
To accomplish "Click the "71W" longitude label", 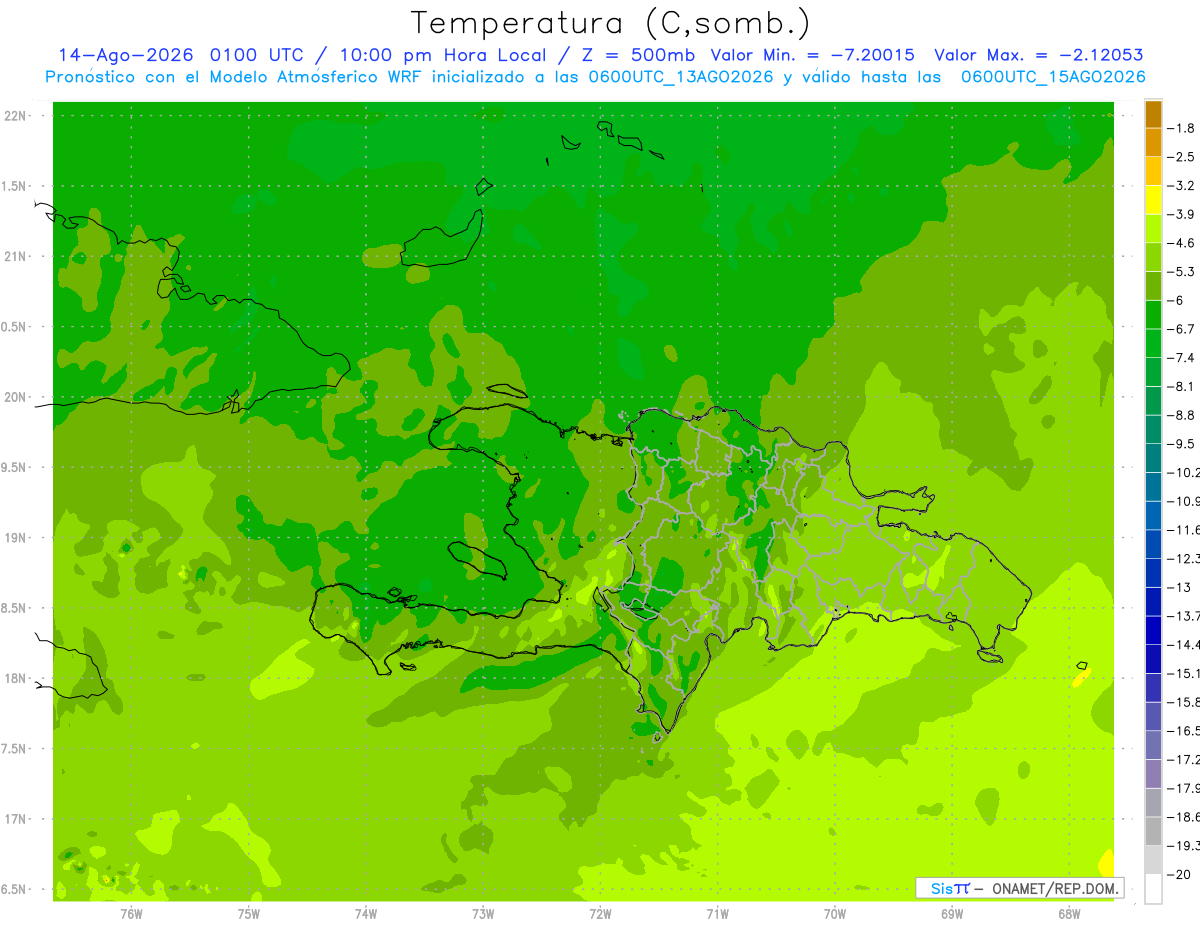I will 717,913.
